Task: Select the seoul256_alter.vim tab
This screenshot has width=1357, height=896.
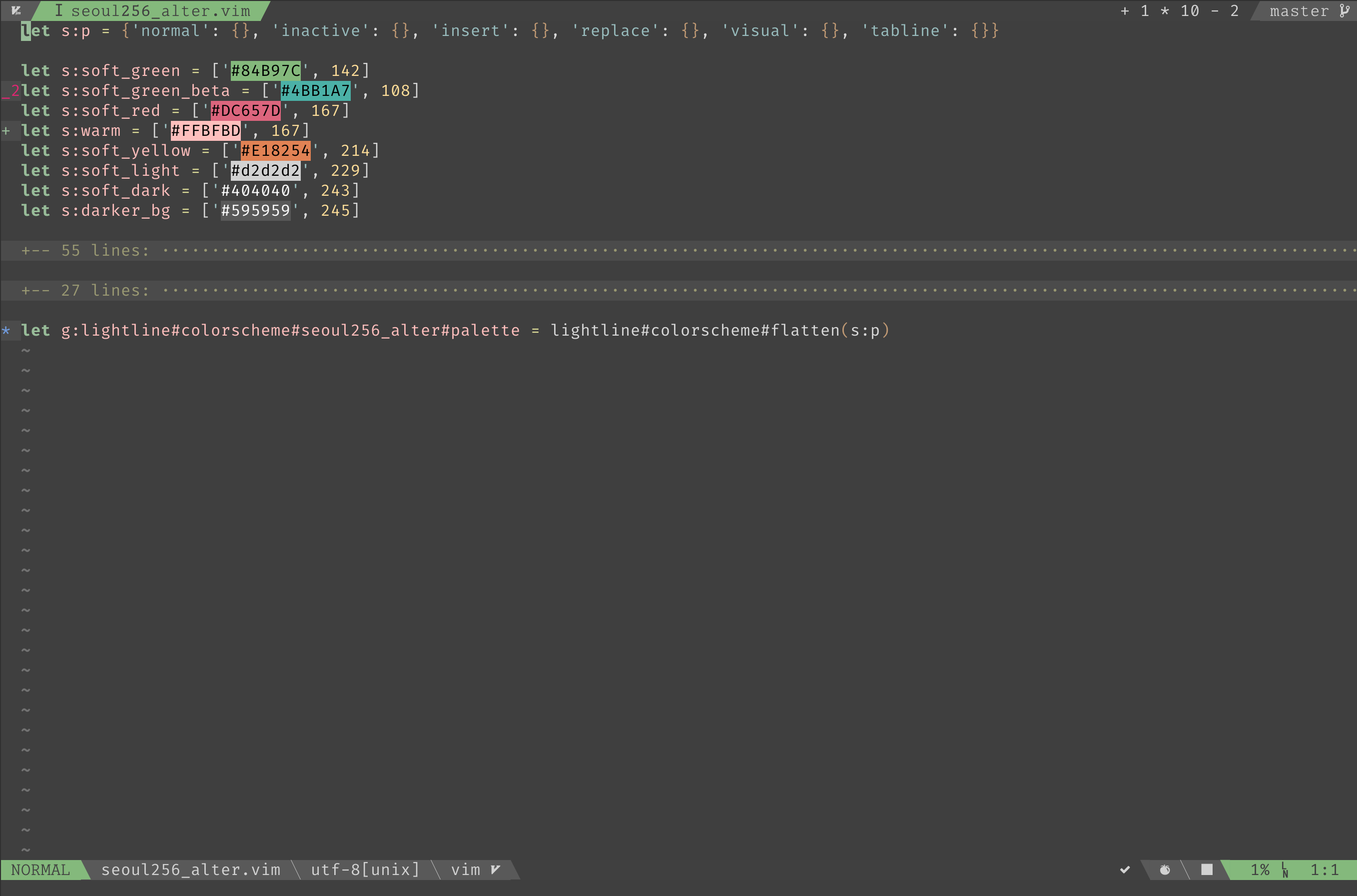Action: (153, 11)
